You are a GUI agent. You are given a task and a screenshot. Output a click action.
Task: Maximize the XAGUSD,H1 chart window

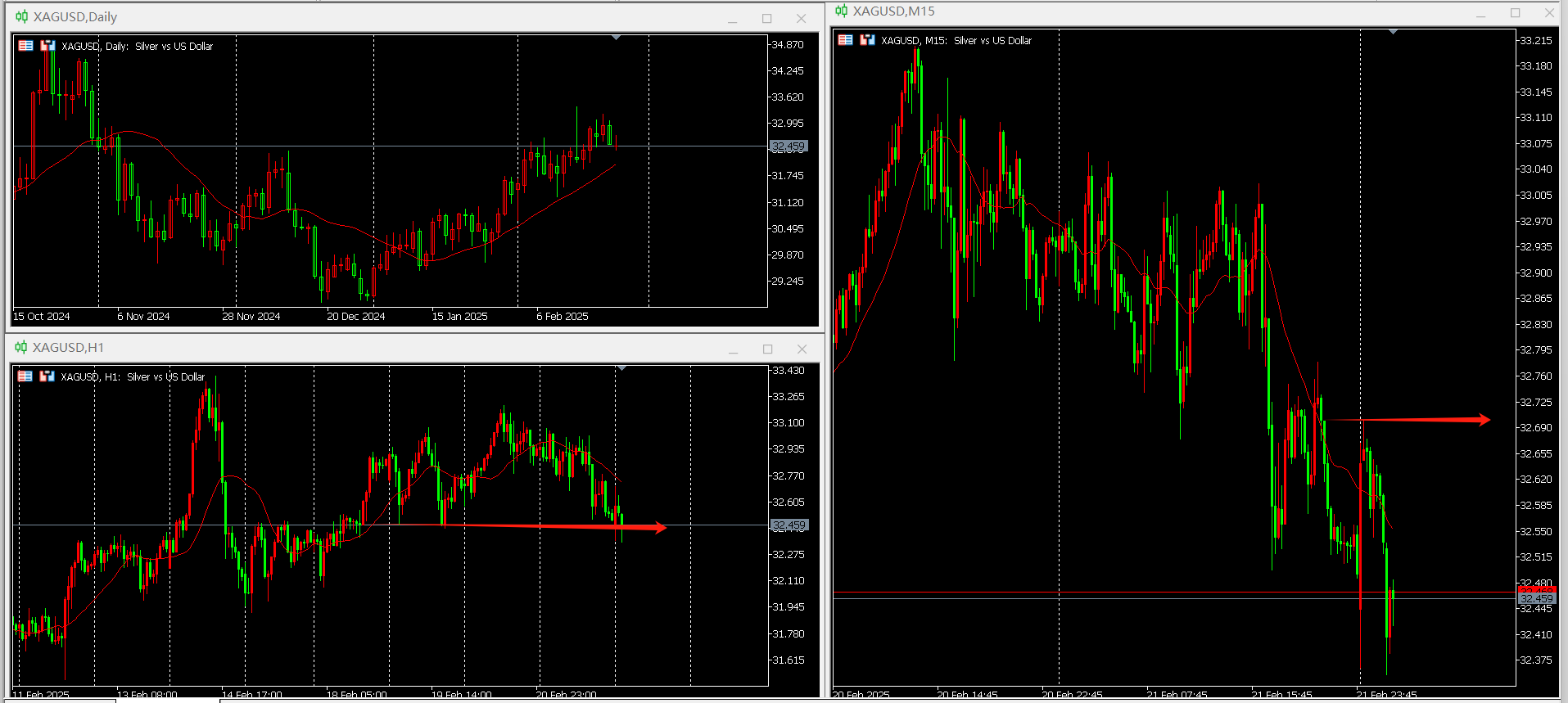click(768, 349)
